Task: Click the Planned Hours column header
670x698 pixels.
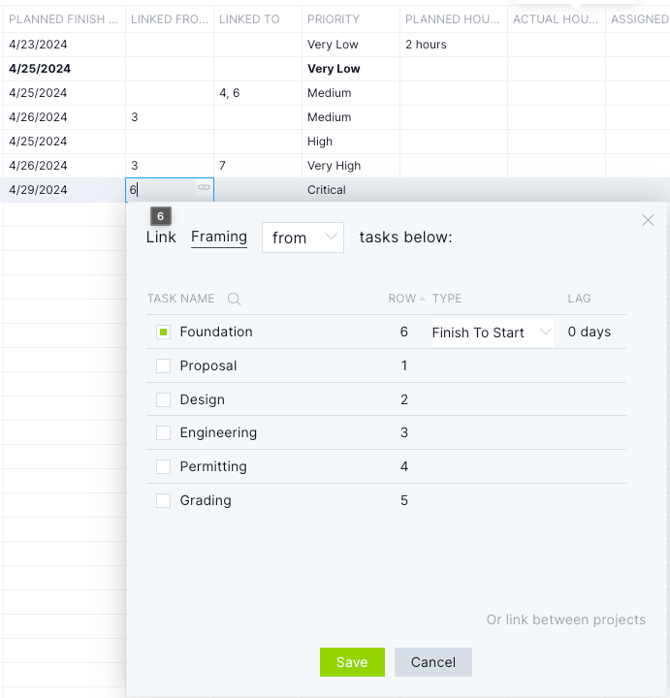Action: click(452, 19)
